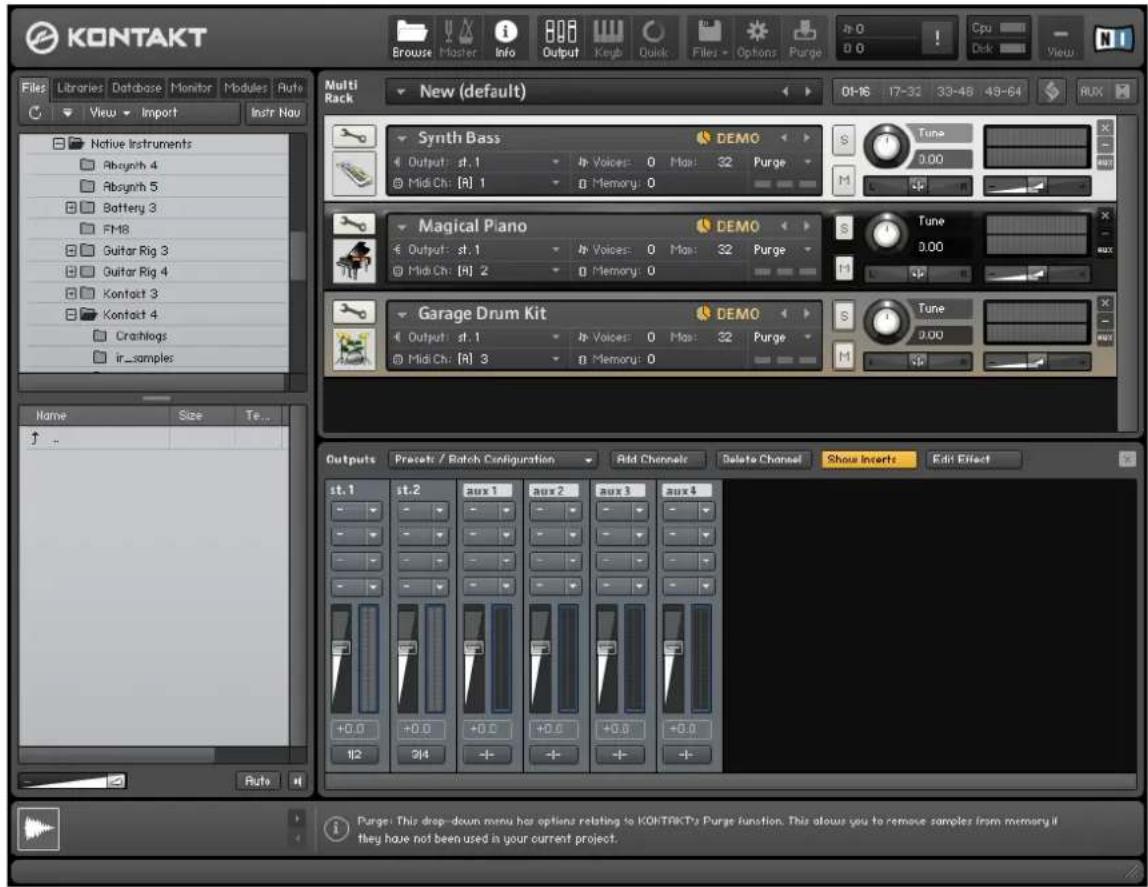The image size is (1148, 887).
Task: Open the Files menu icon
Action: pos(709,38)
